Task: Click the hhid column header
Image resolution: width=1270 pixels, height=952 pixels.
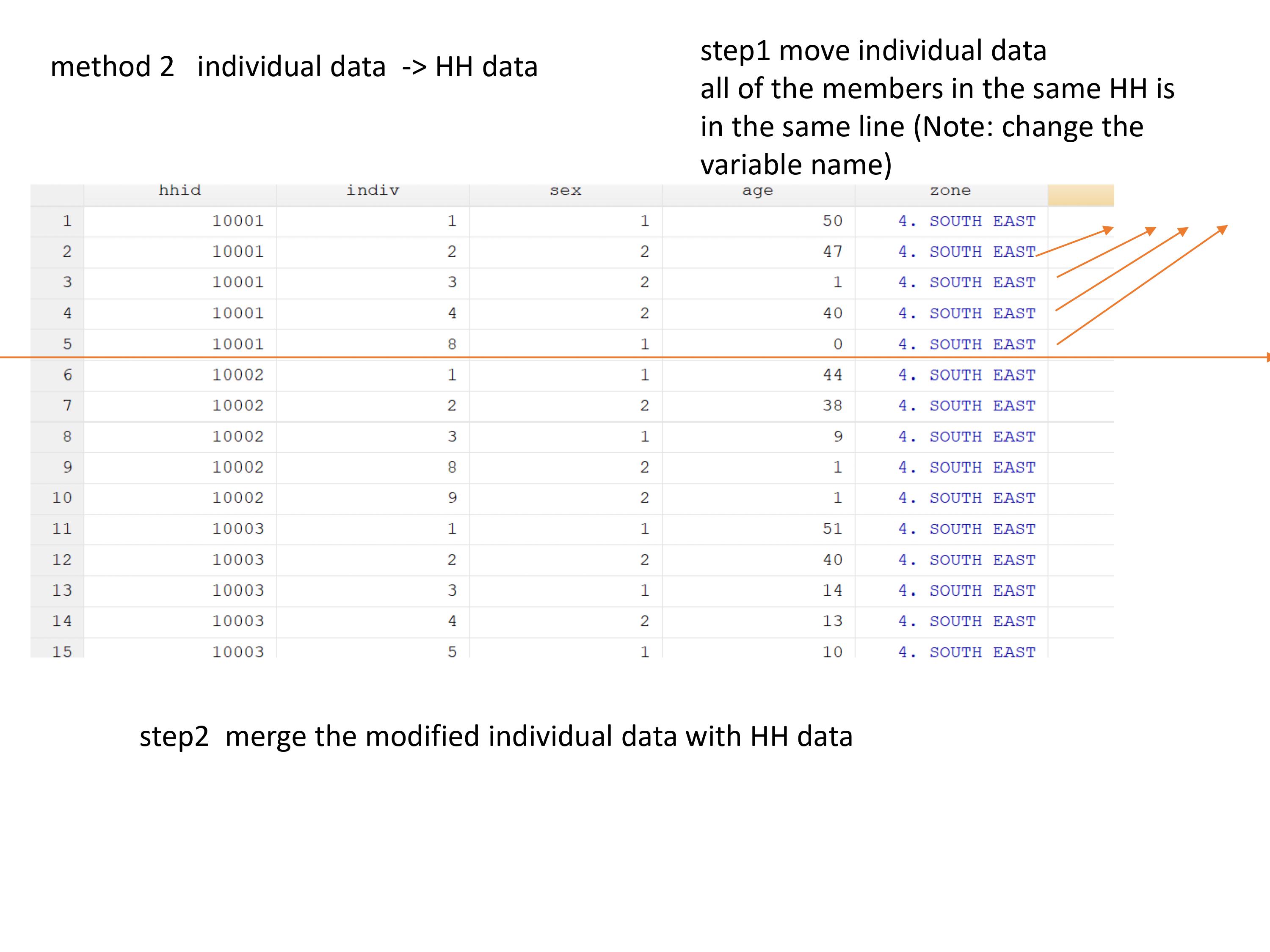Action: pyautogui.click(x=180, y=190)
